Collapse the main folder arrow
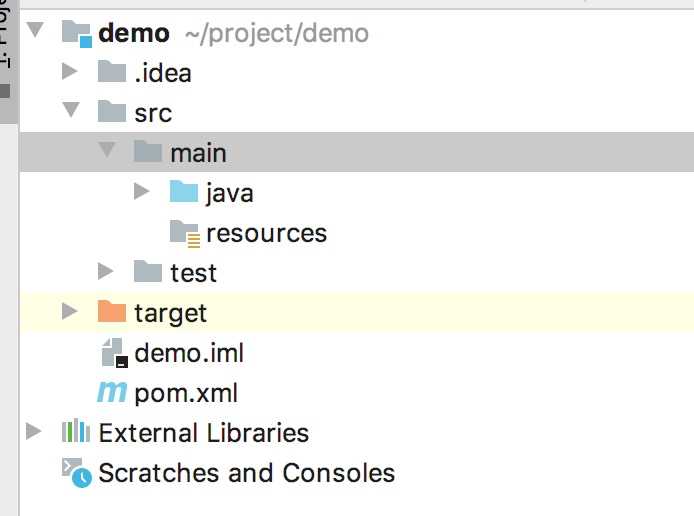 point(107,149)
